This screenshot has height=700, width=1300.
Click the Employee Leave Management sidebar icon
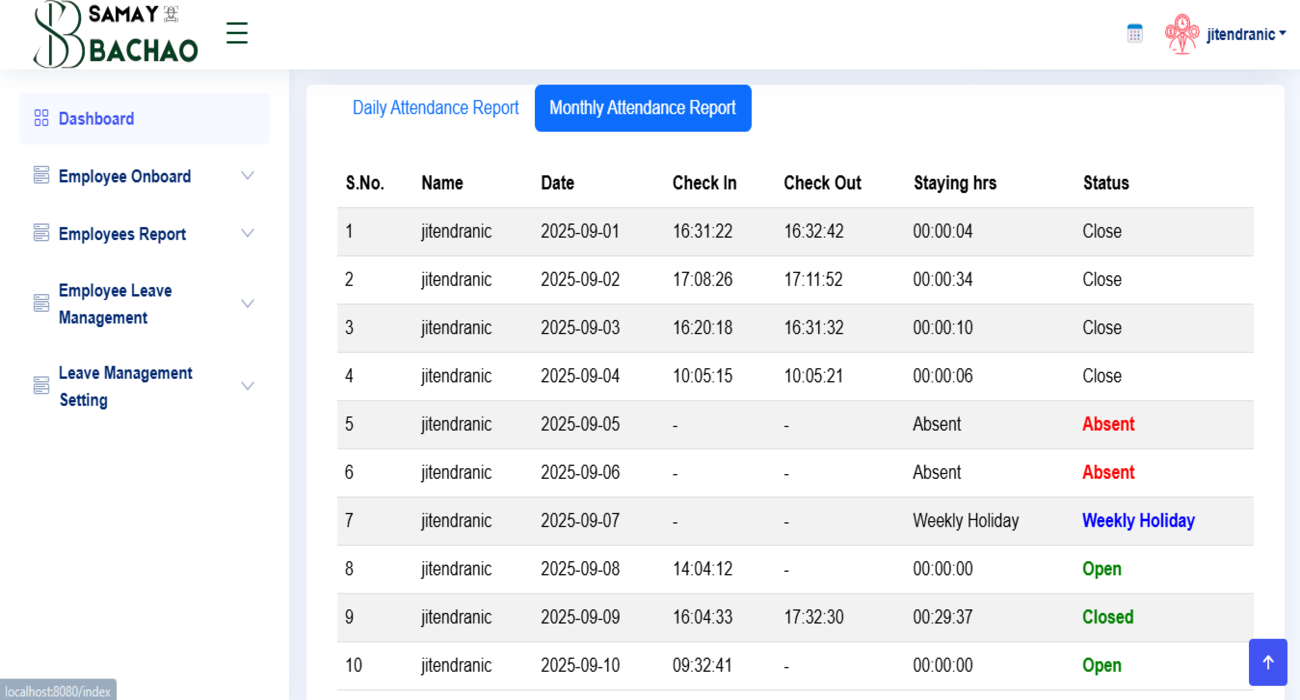(41, 303)
